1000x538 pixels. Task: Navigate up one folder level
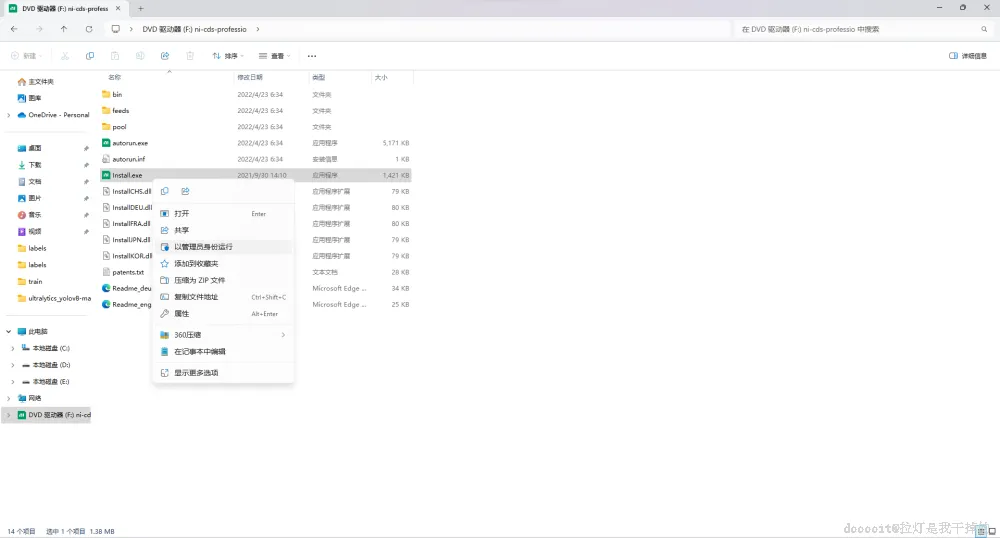click(x=64, y=29)
